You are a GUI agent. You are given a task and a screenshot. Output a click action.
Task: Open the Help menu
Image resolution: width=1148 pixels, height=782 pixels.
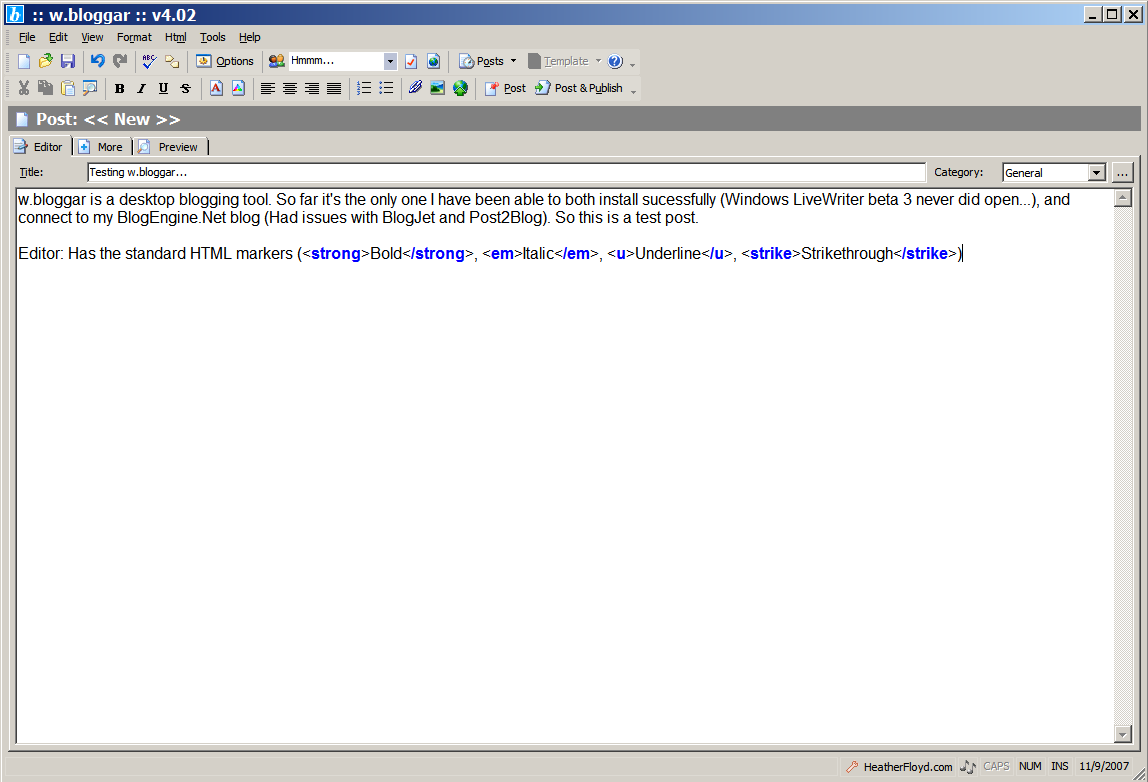pos(250,37)
